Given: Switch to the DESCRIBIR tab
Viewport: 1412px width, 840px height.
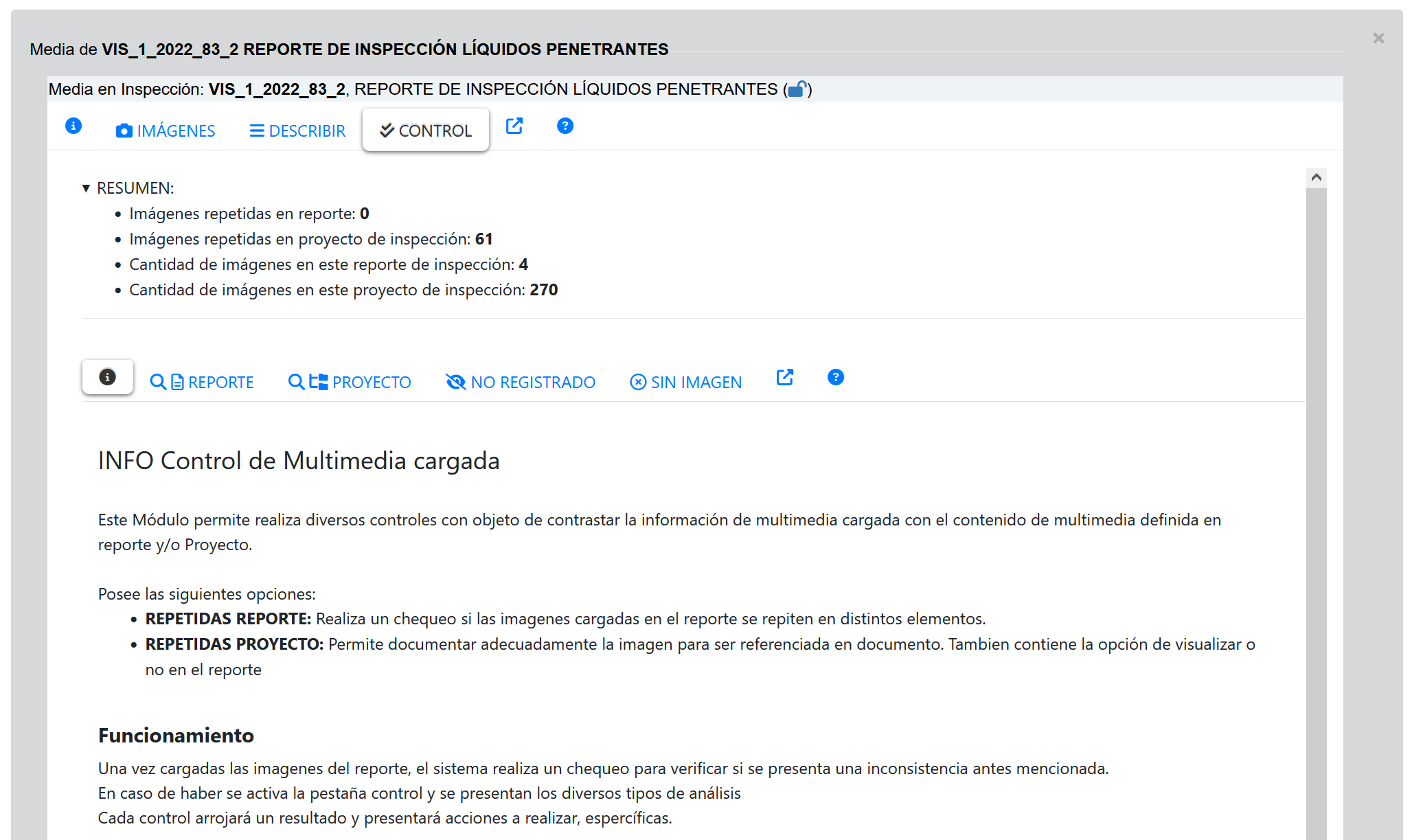Looking at the screenshot, I should [x=297, y=130].
